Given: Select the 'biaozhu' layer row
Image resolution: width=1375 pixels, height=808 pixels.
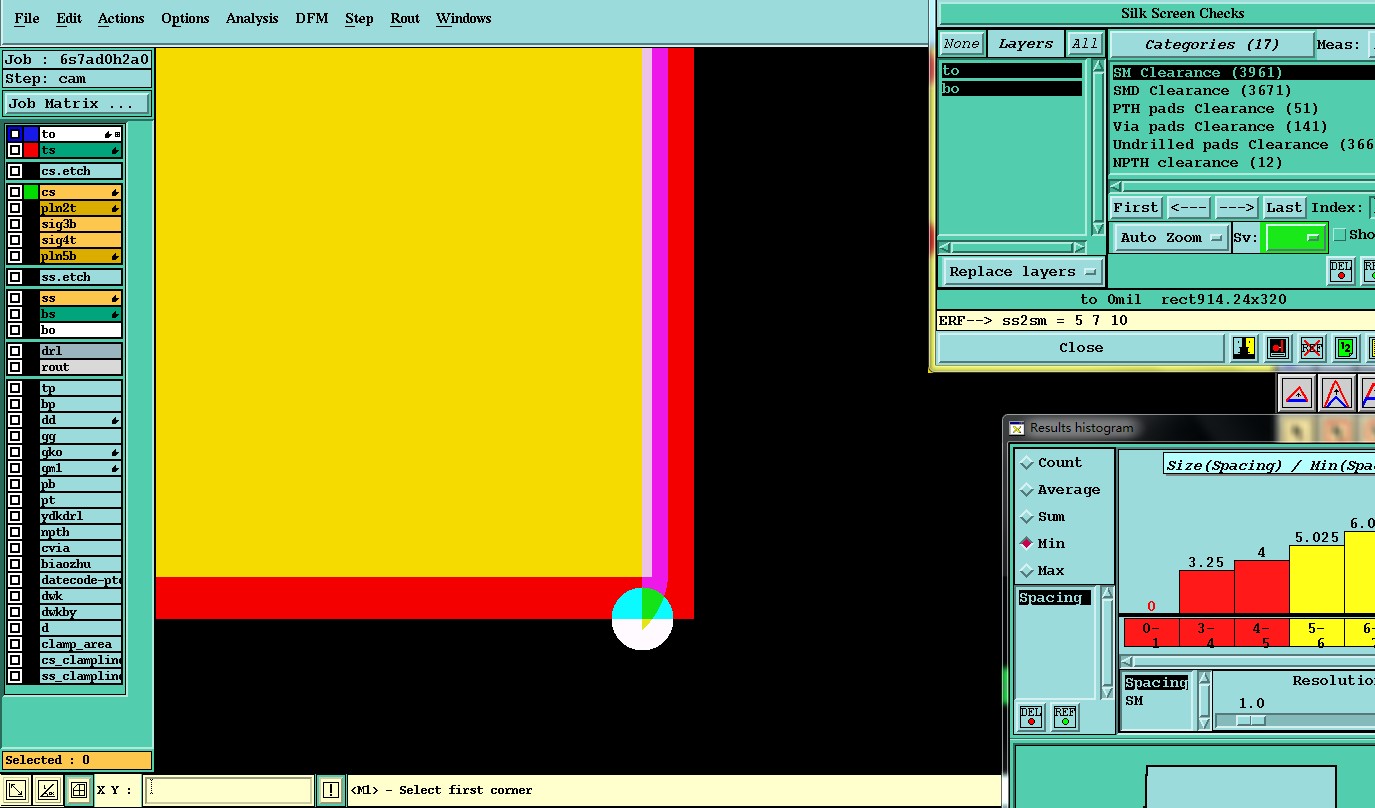Looking at the screenshot, I should pyautogui.click(x=81, y=565).
